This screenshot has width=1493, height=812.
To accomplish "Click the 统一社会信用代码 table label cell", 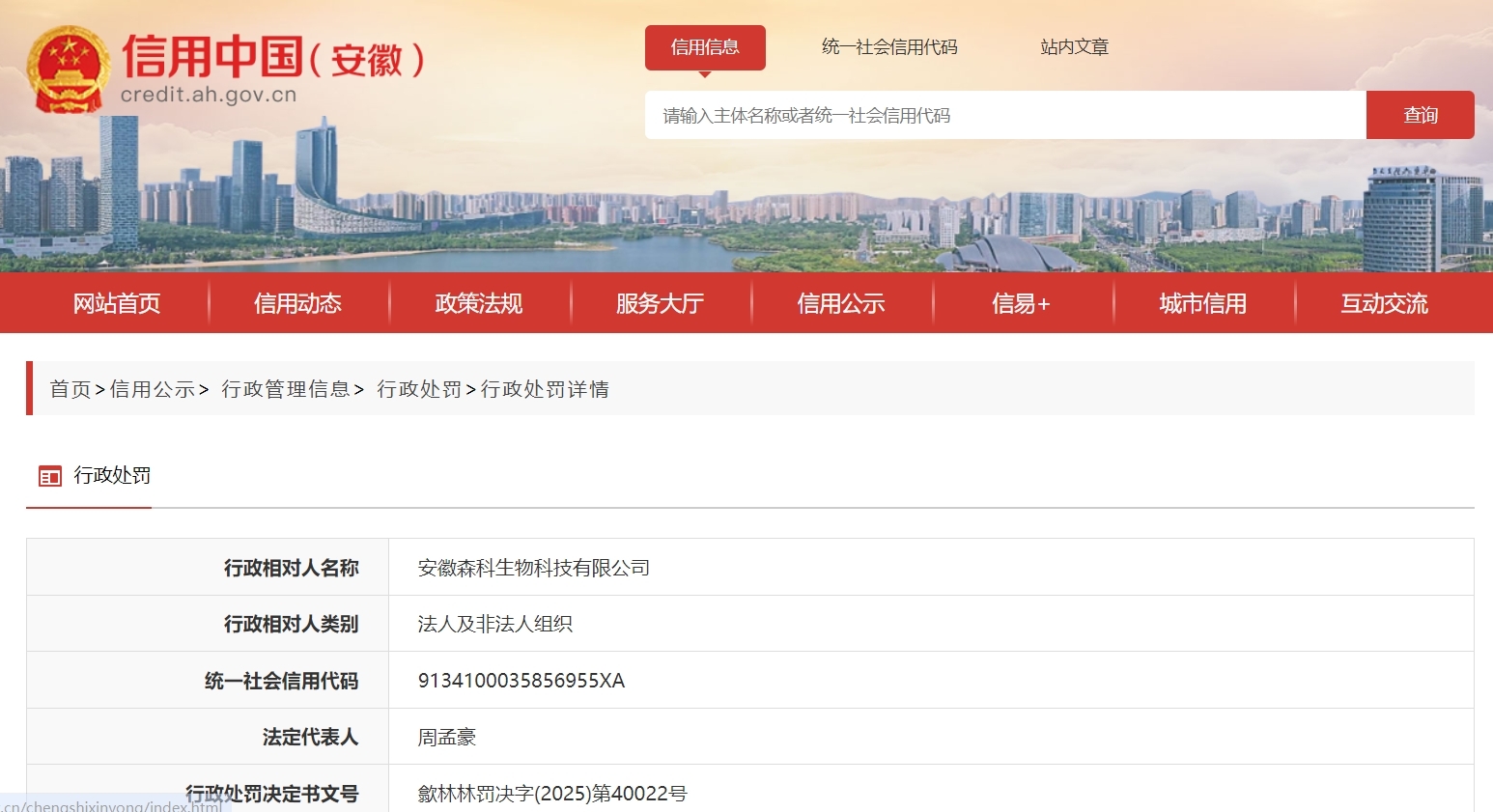I will [x=208, y=681].
